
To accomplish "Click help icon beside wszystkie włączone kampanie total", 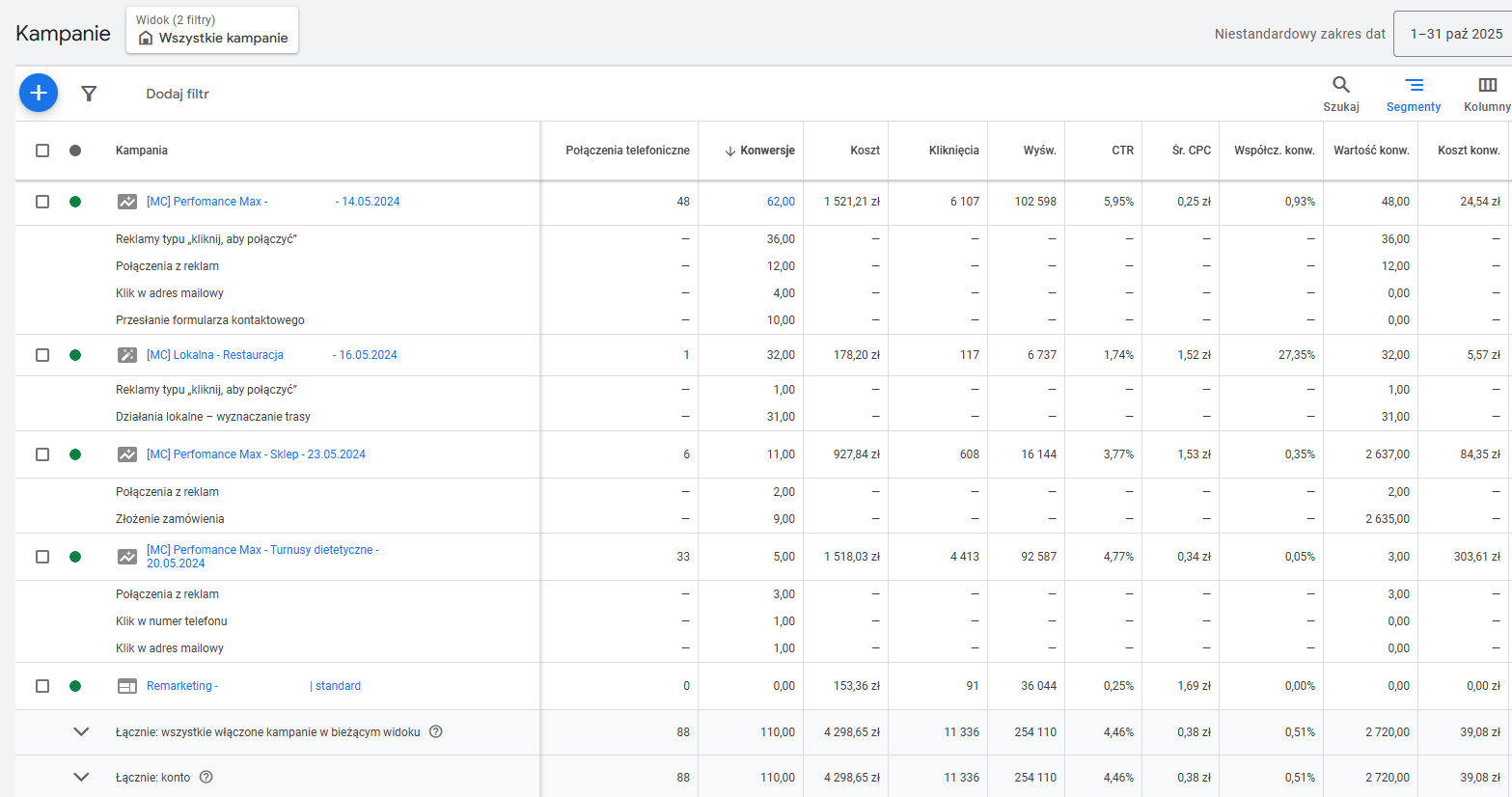I will (435, 731).
